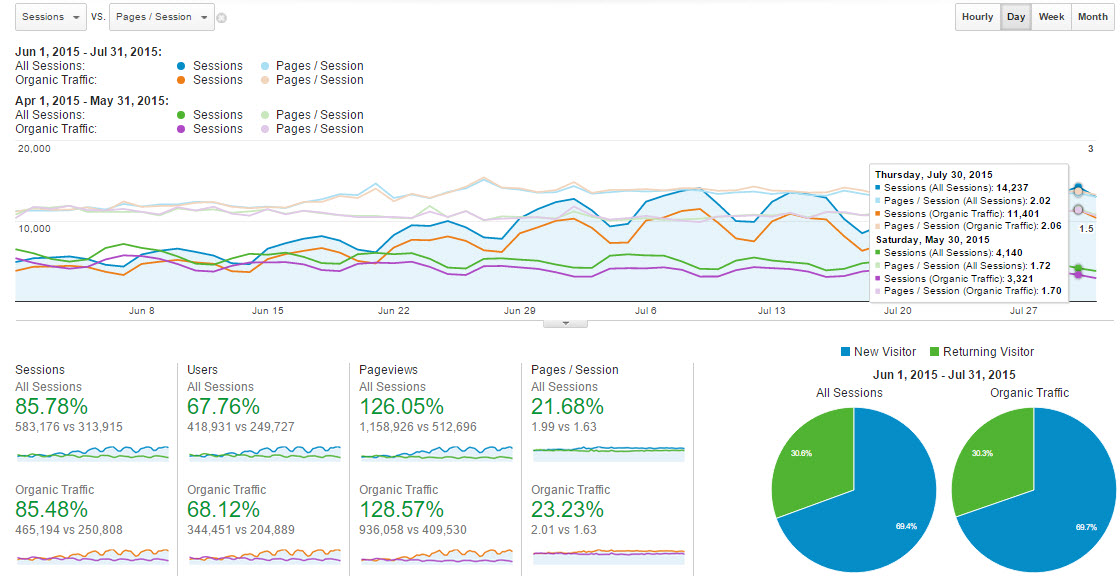Click the Pageviews metric heading
The width and height of the screenshot is (1120, 576).
(x=389, y=369)
